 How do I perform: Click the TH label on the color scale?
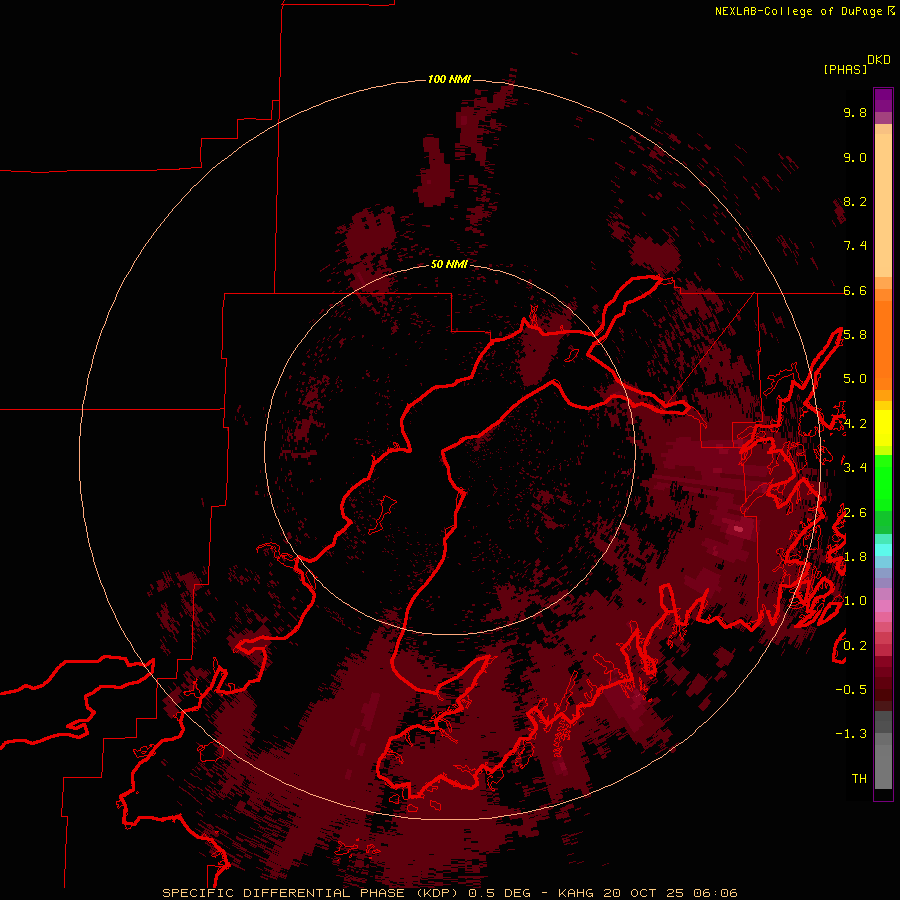click(x=859, y=779)
